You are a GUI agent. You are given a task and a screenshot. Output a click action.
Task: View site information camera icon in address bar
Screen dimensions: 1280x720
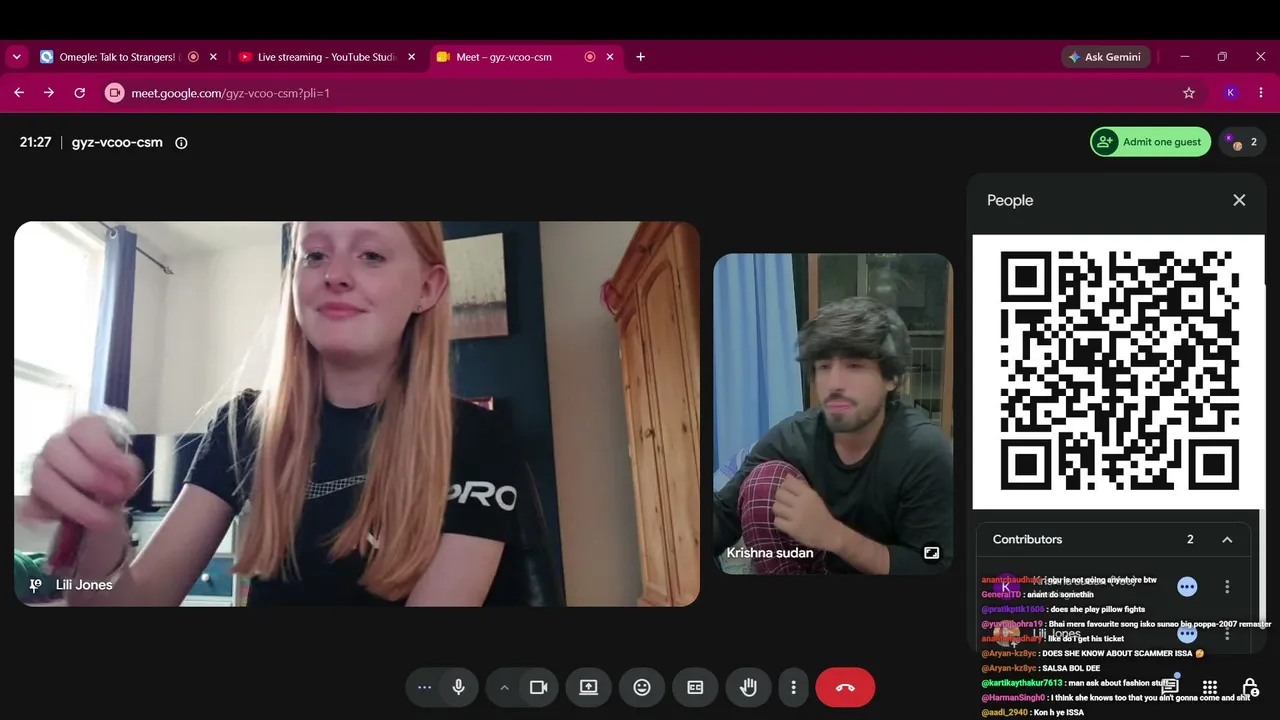coord(114,93)
